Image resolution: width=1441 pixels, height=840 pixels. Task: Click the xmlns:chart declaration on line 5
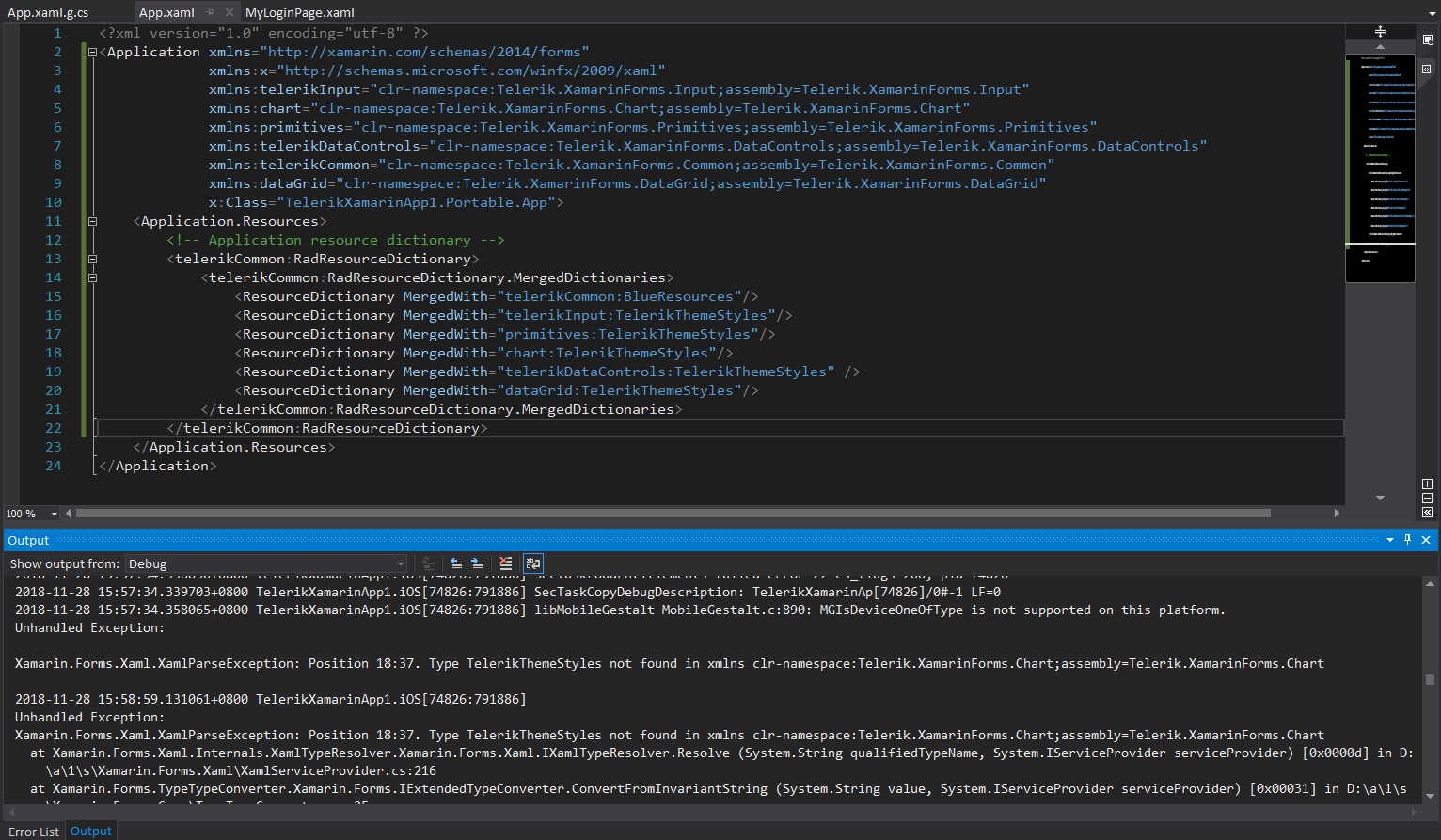[590, 108]
